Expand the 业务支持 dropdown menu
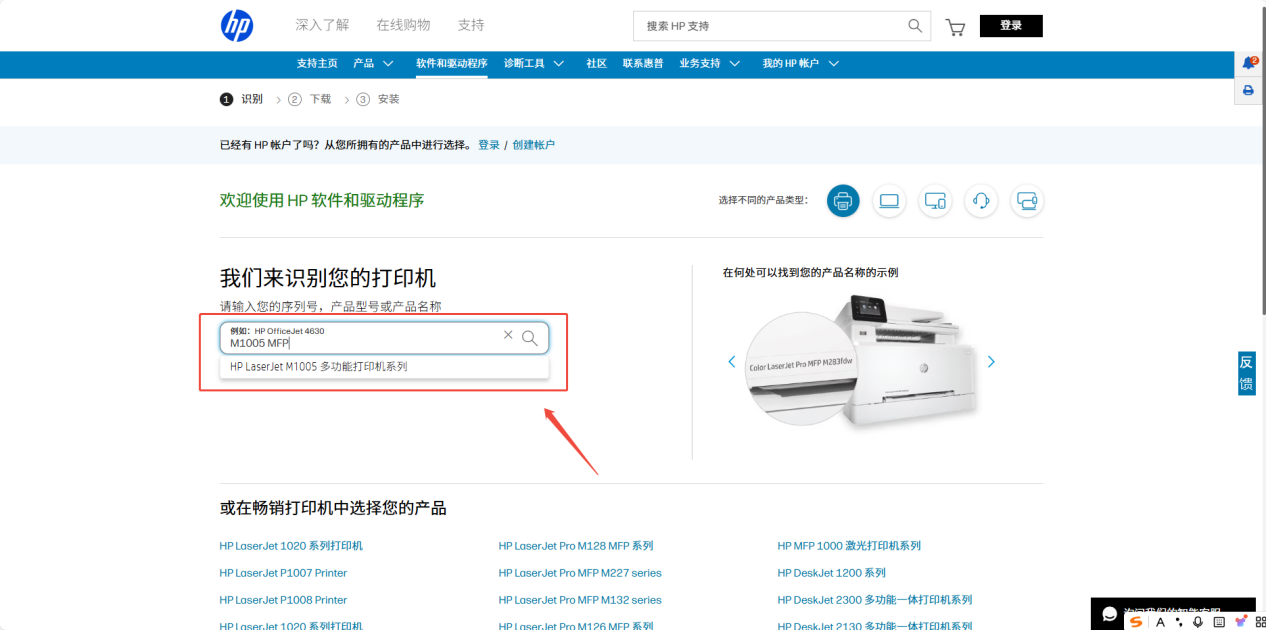 coord(710,63)
